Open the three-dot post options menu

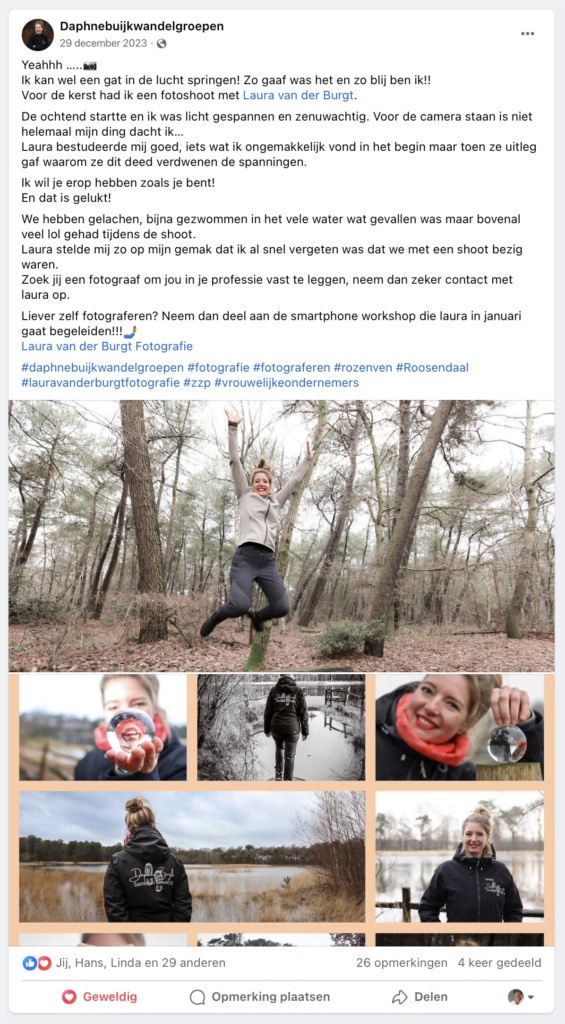(x=527, y=34)
